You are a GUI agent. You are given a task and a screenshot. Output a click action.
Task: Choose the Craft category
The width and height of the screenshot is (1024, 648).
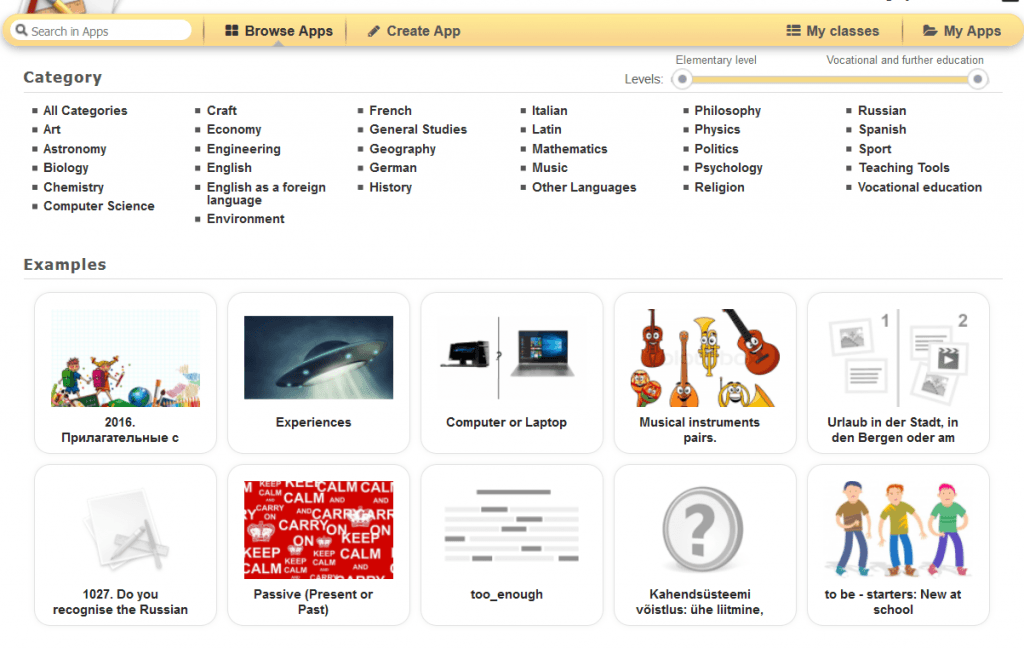[222, 110]
